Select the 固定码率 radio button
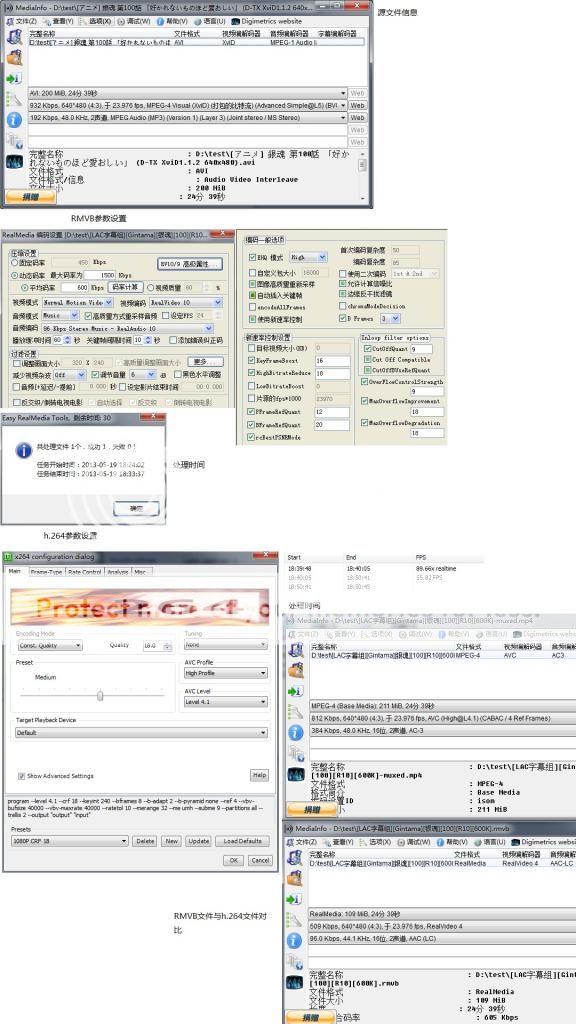This screenshot has height=1024, width=576. click(14, 263)
